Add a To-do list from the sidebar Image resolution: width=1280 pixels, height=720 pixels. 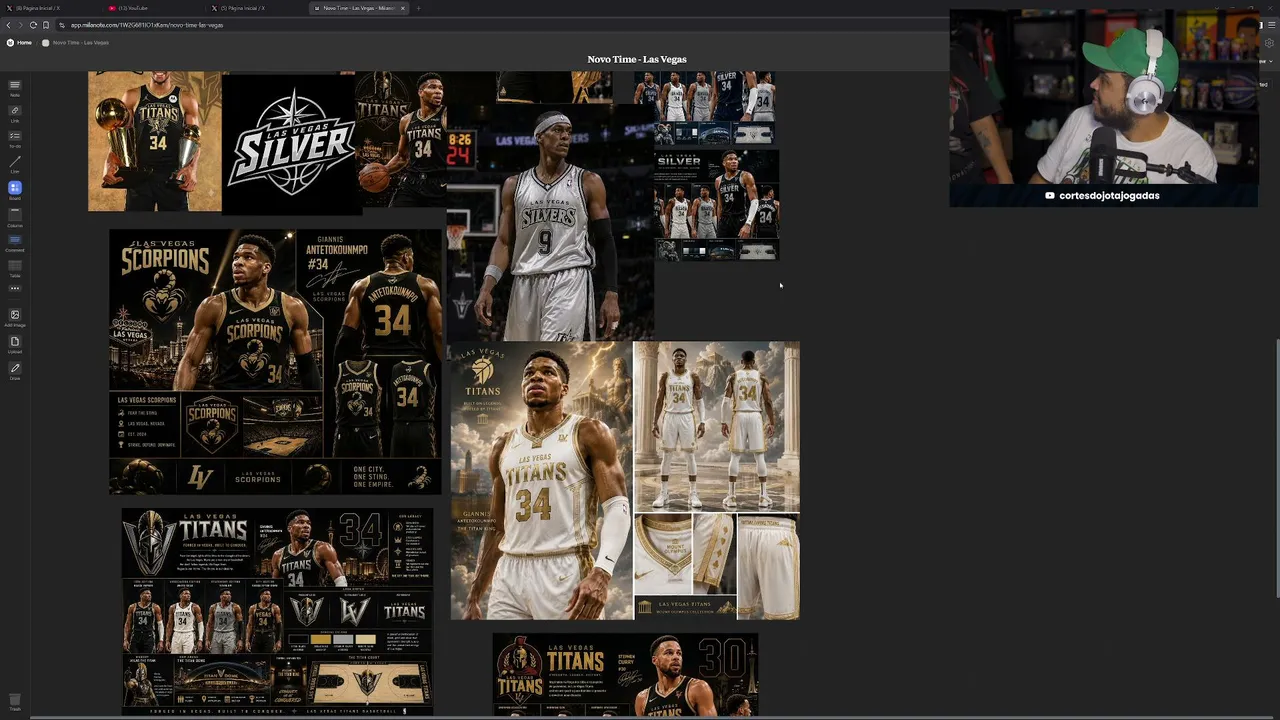tap(14, 138)
